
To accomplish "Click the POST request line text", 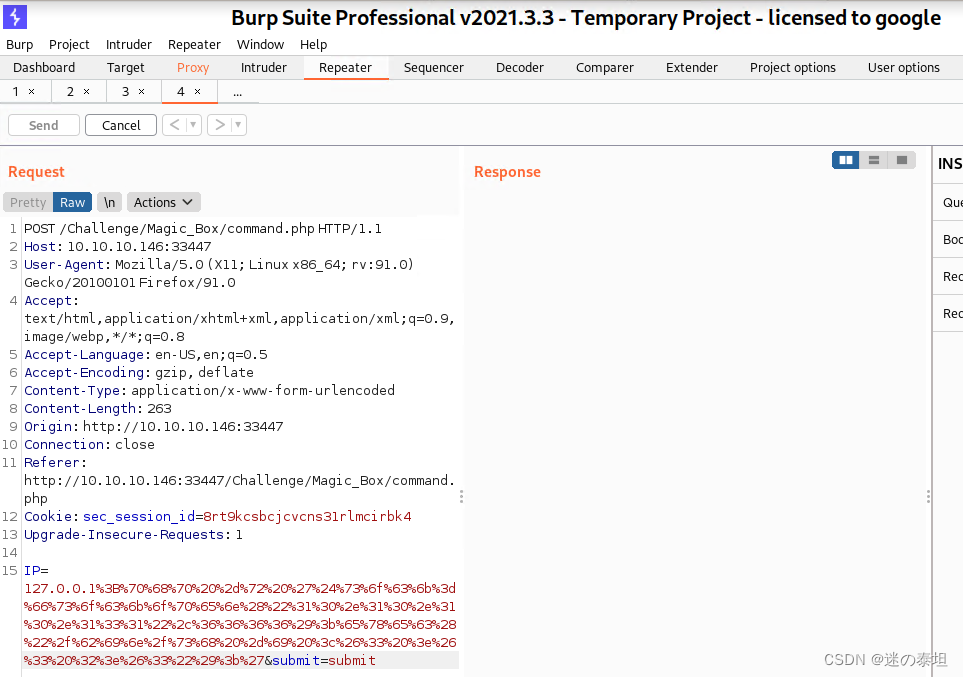I will (x=203, y=229).
